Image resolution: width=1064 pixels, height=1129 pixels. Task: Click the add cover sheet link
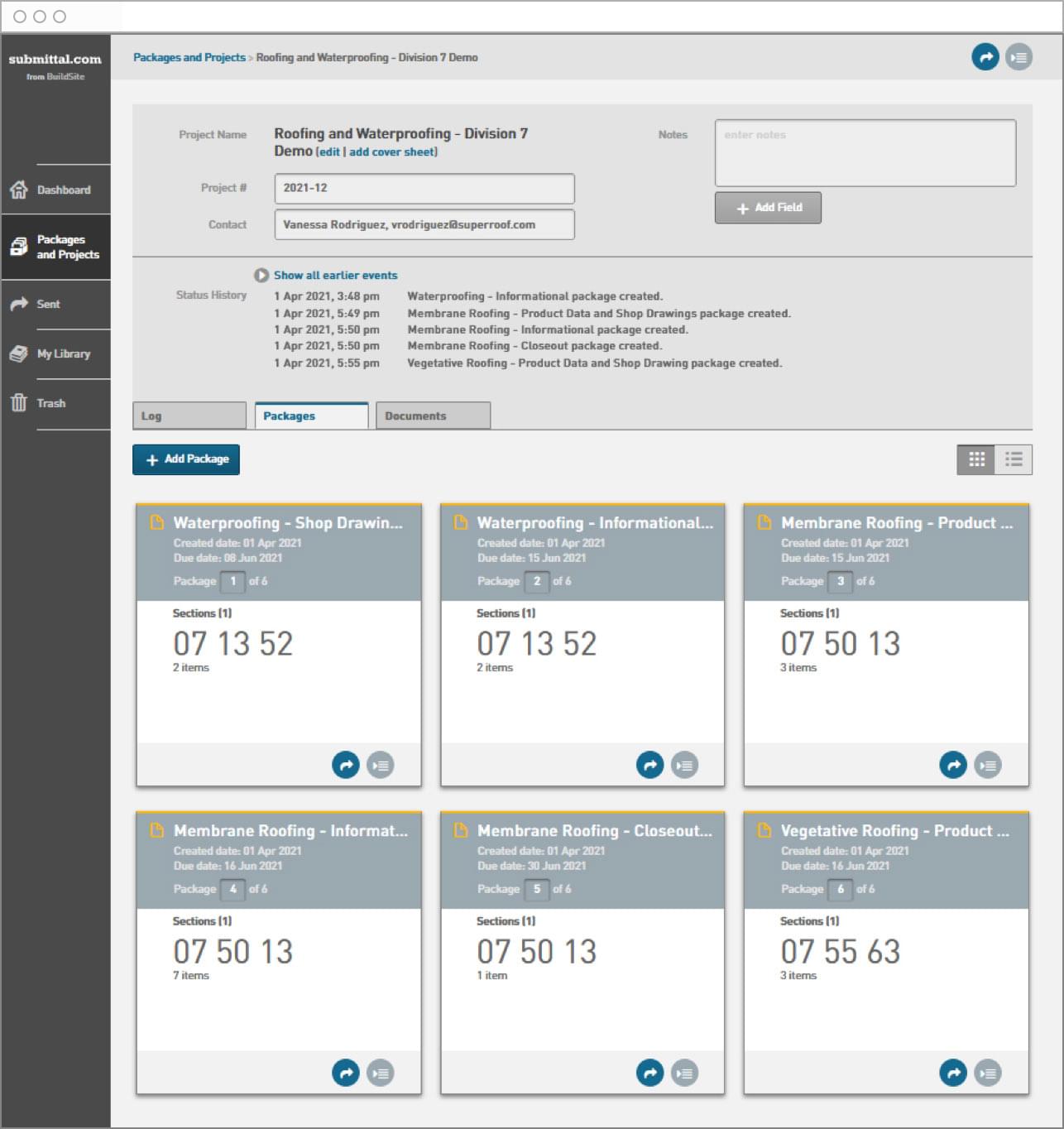point(393,152)
